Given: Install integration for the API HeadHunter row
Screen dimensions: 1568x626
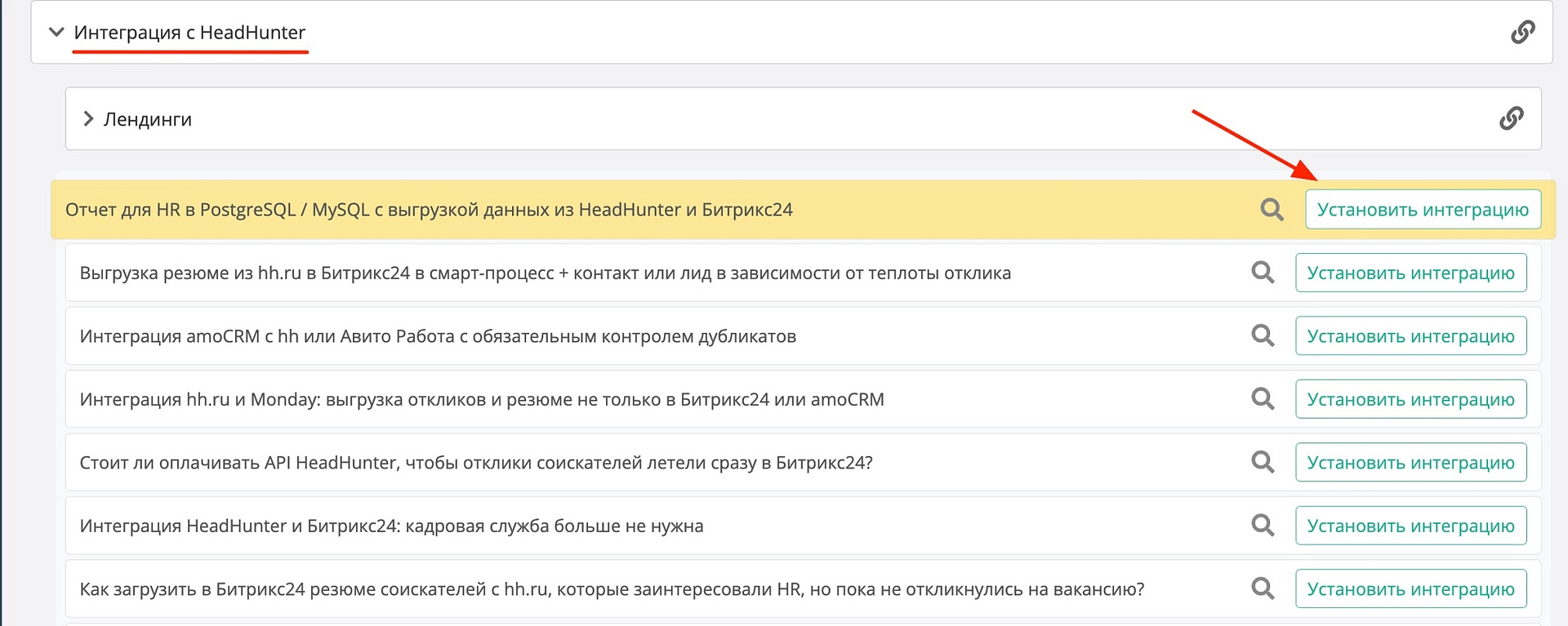Looking at the screenshot, I should coord(1410,462).
